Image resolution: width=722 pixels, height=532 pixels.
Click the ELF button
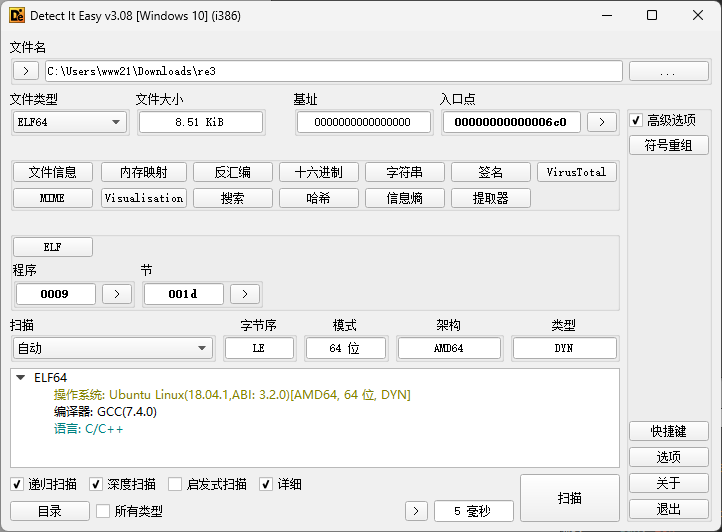(x=53, y=247)
